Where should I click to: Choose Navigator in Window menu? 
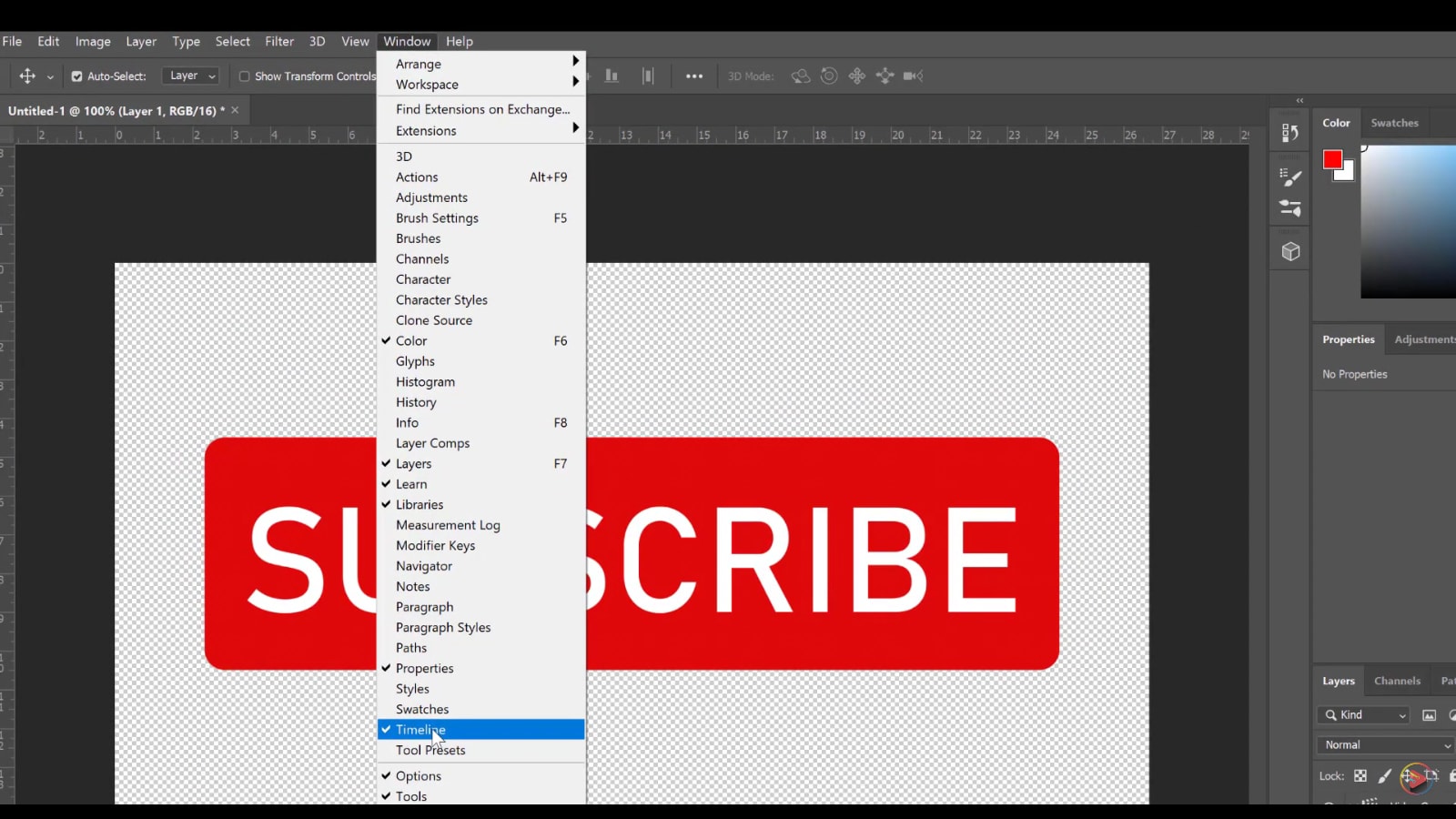point(480,566)
